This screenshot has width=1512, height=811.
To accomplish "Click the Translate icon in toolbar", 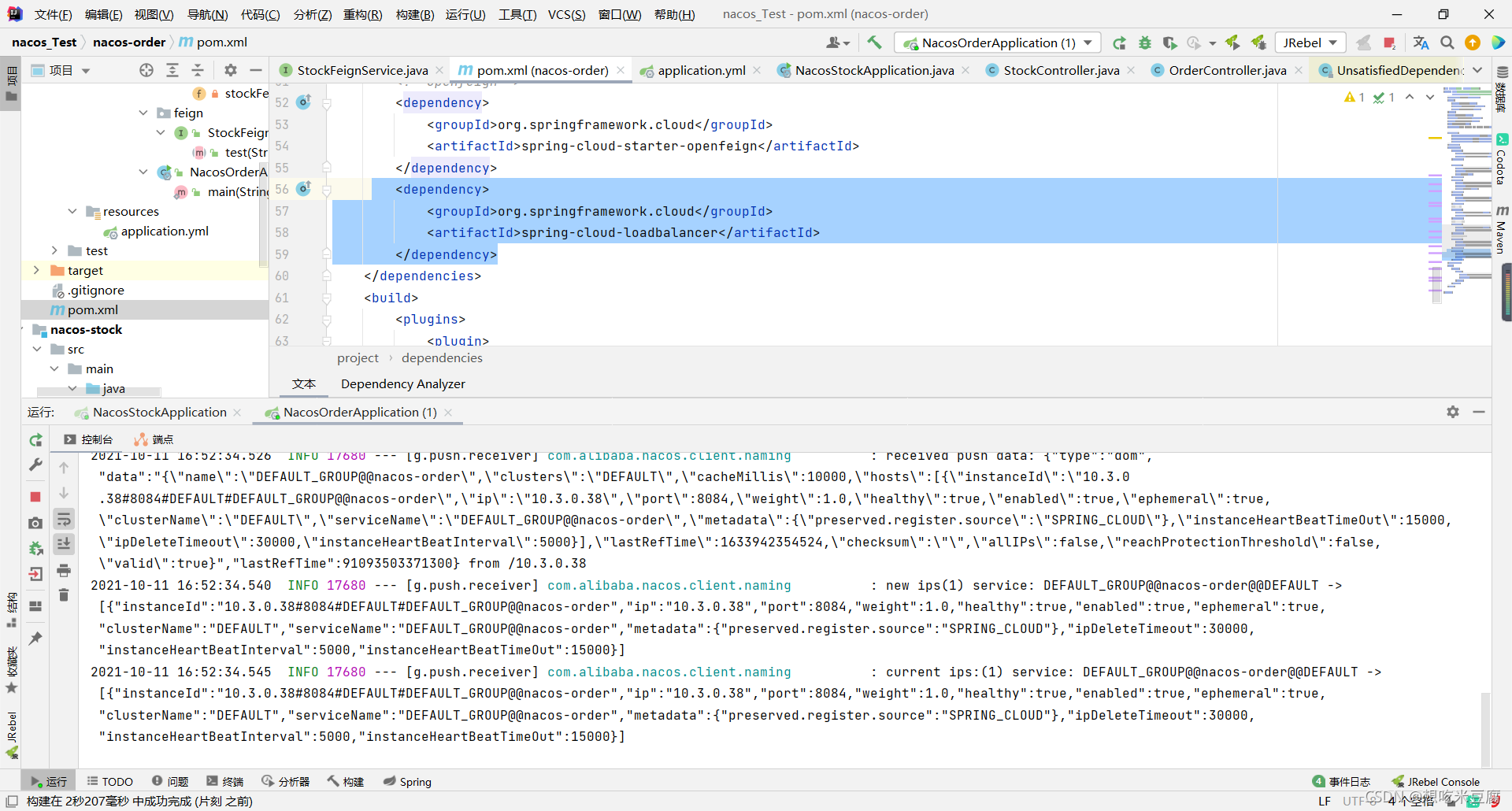I will pos(1421,43).
